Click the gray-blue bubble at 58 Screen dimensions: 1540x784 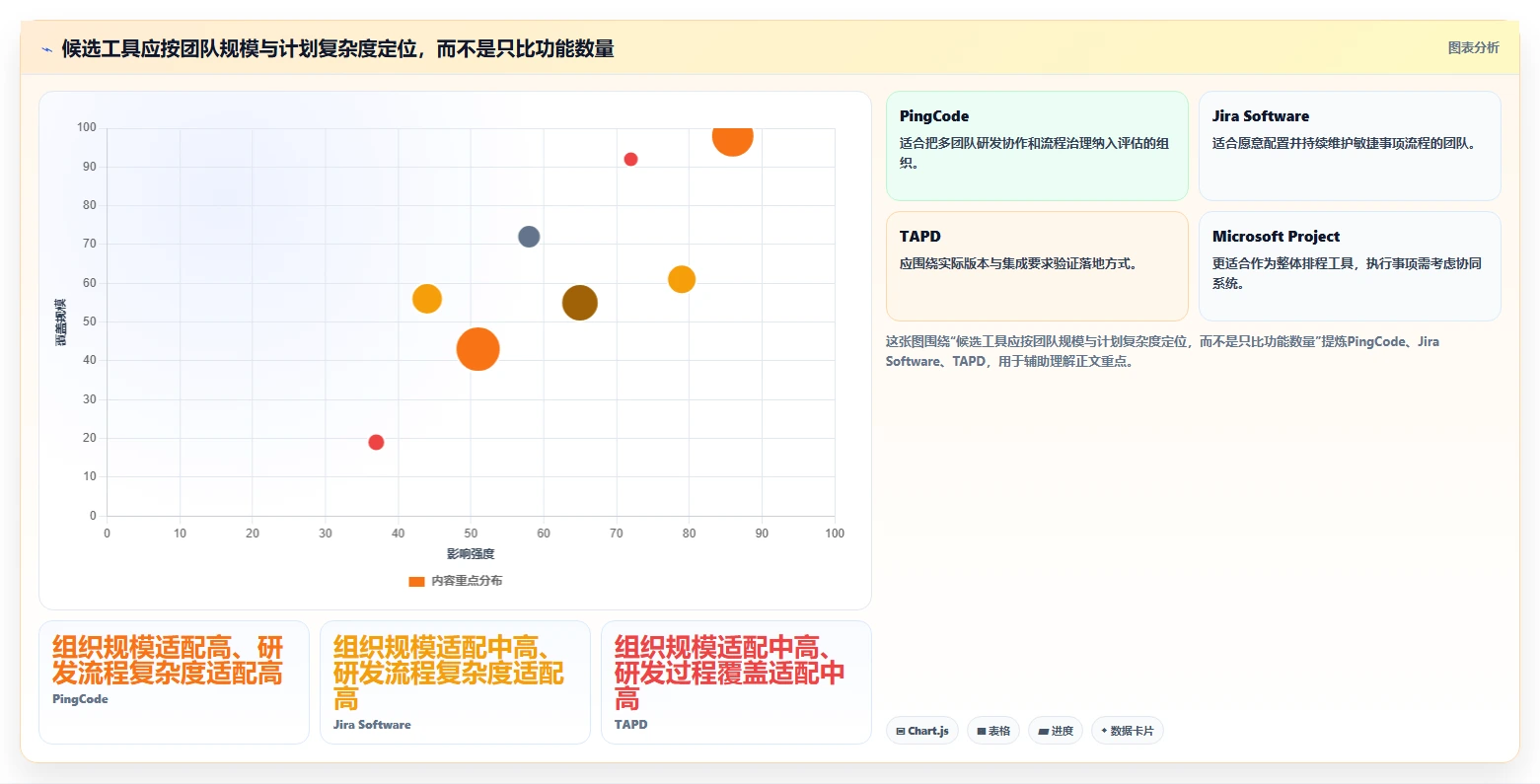click(529, 237)
